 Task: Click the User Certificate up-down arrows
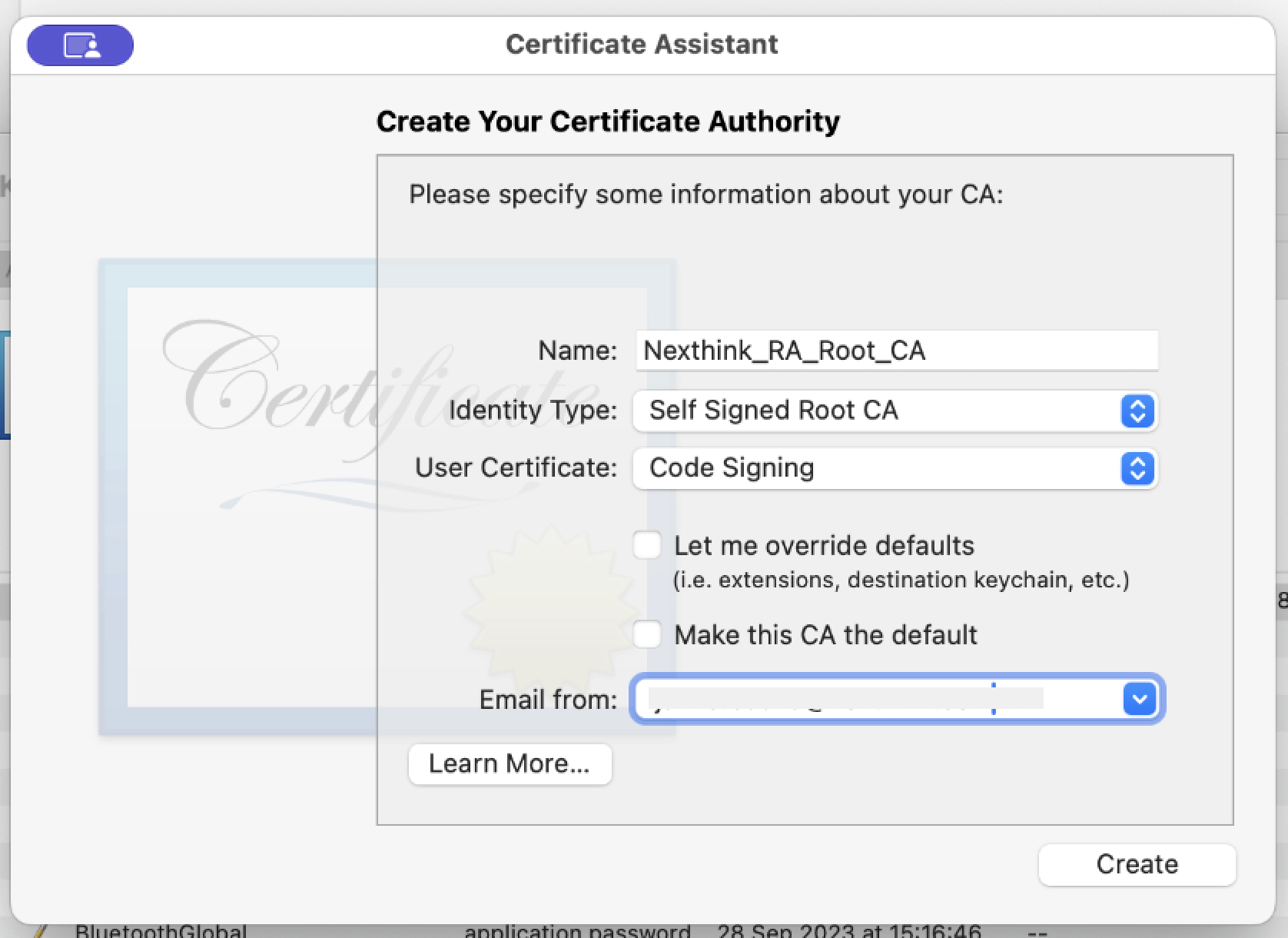point(1137,468)
